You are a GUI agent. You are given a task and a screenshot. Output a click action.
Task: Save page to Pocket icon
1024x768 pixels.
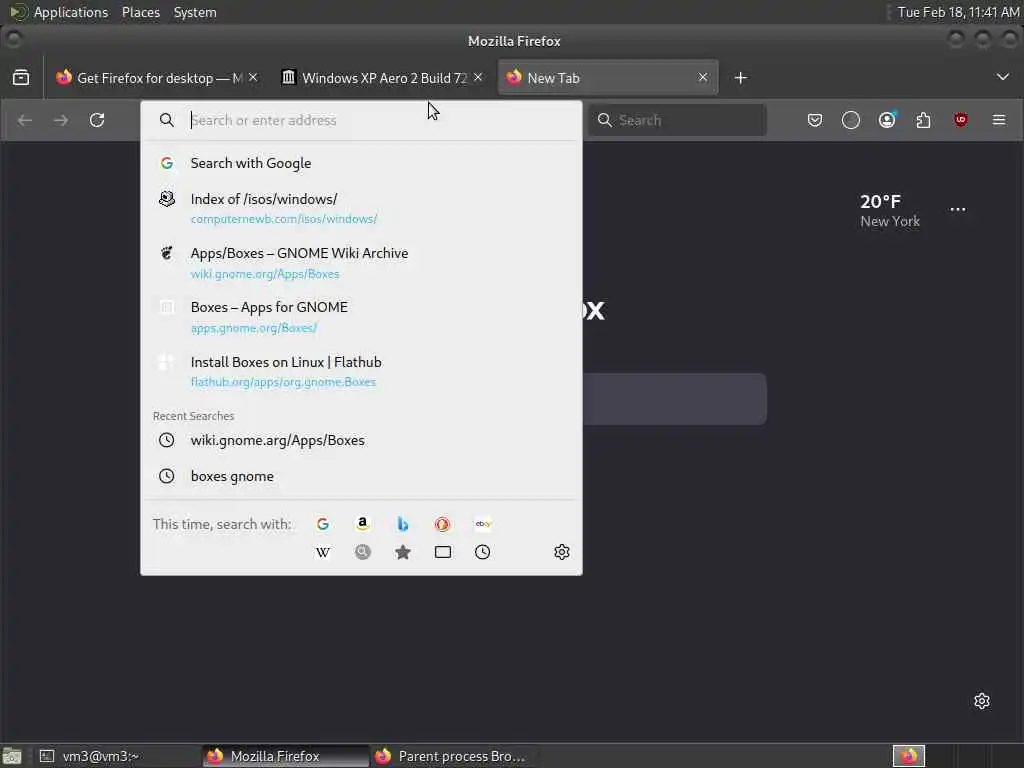(814, 120)
